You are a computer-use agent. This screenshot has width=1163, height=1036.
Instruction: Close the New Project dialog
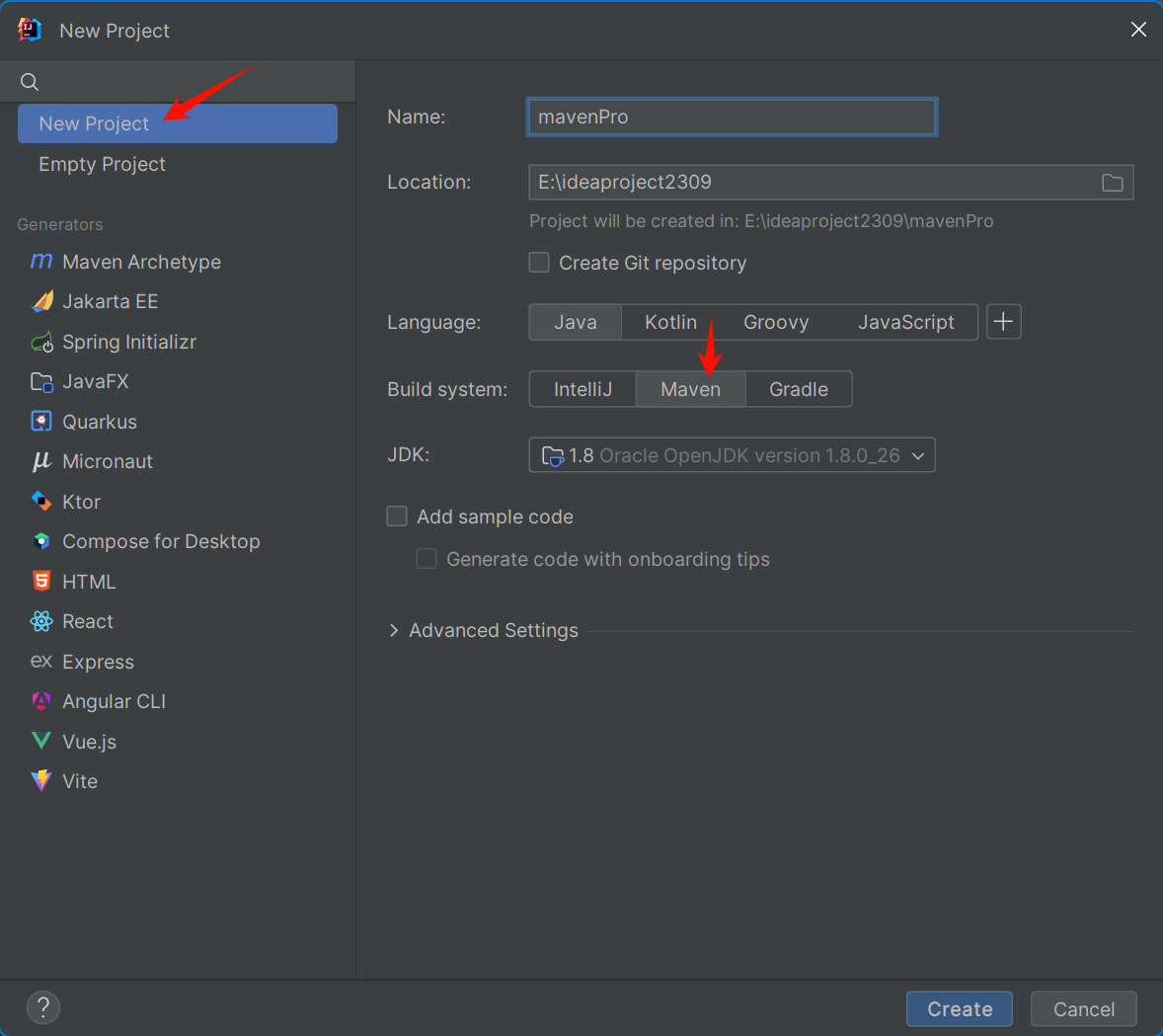(1138, 30)
